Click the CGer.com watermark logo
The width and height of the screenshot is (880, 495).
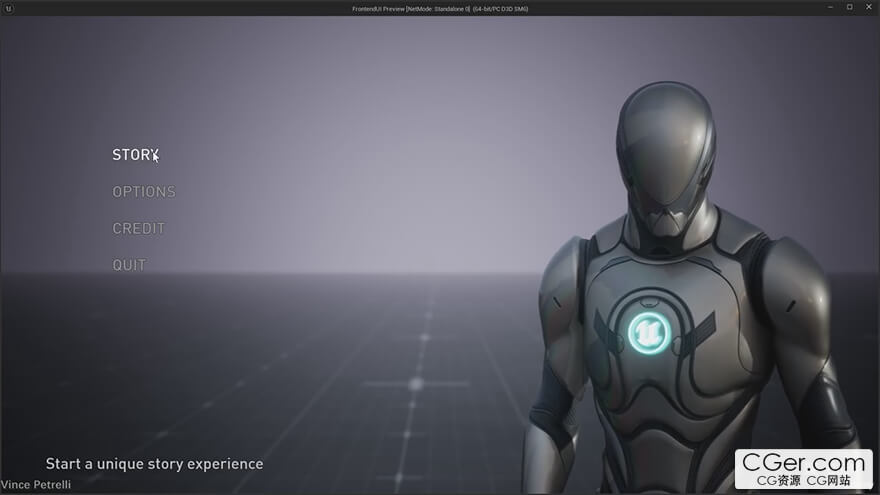802,462
